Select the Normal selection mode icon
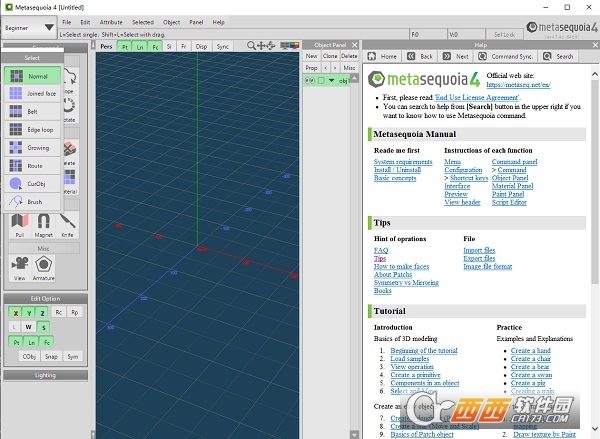 [x=16, y=76]
